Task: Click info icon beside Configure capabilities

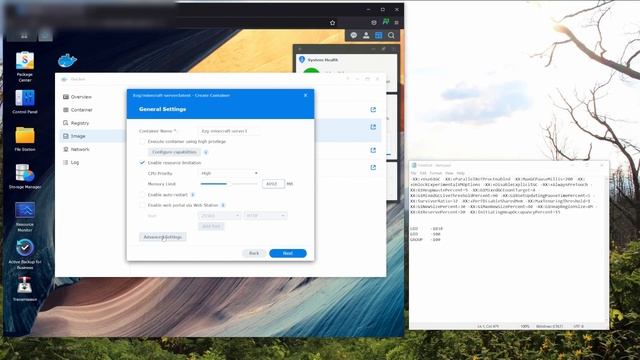Action: click(206, 152)
